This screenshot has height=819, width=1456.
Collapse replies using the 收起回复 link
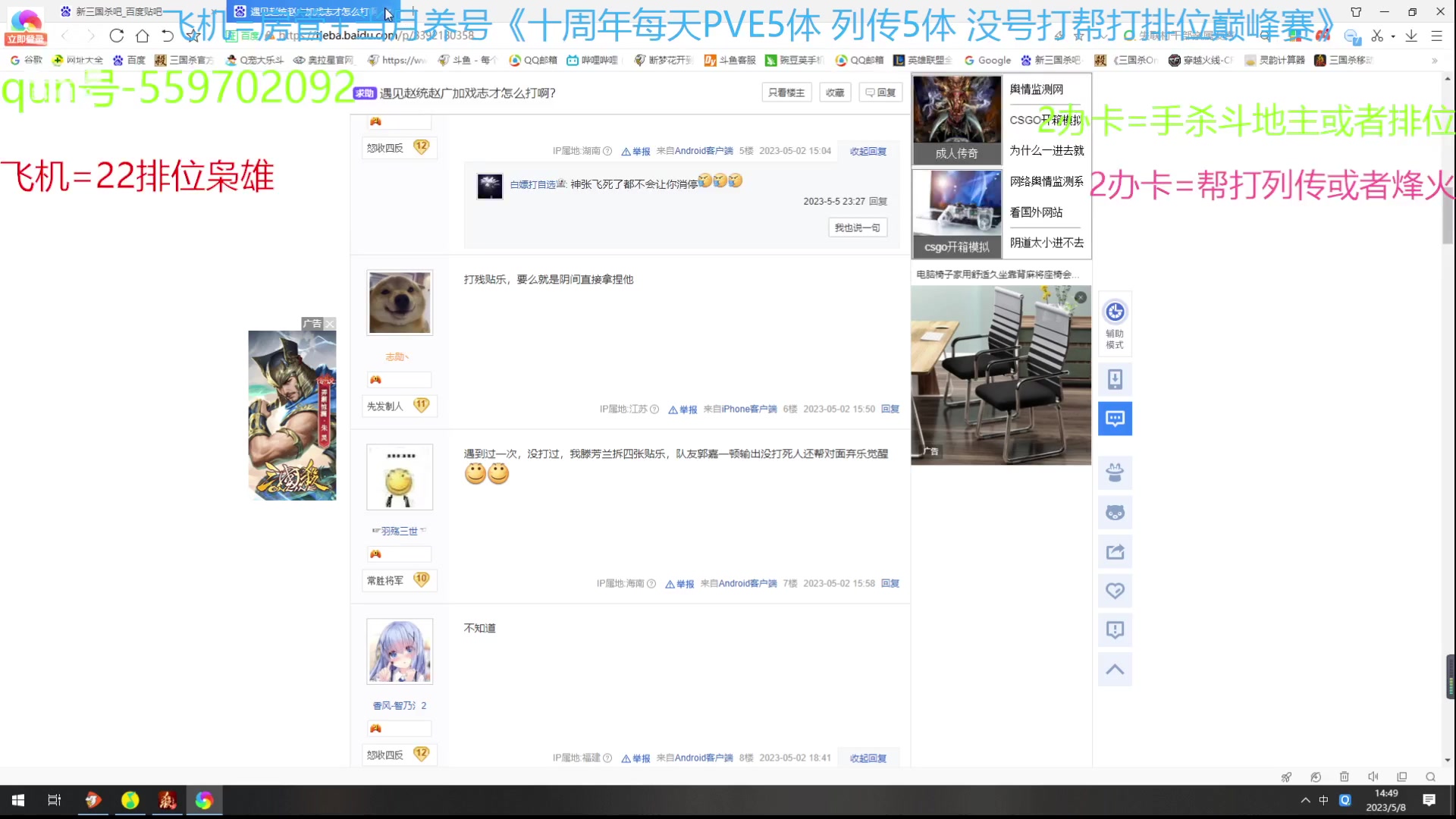point(868,151)
